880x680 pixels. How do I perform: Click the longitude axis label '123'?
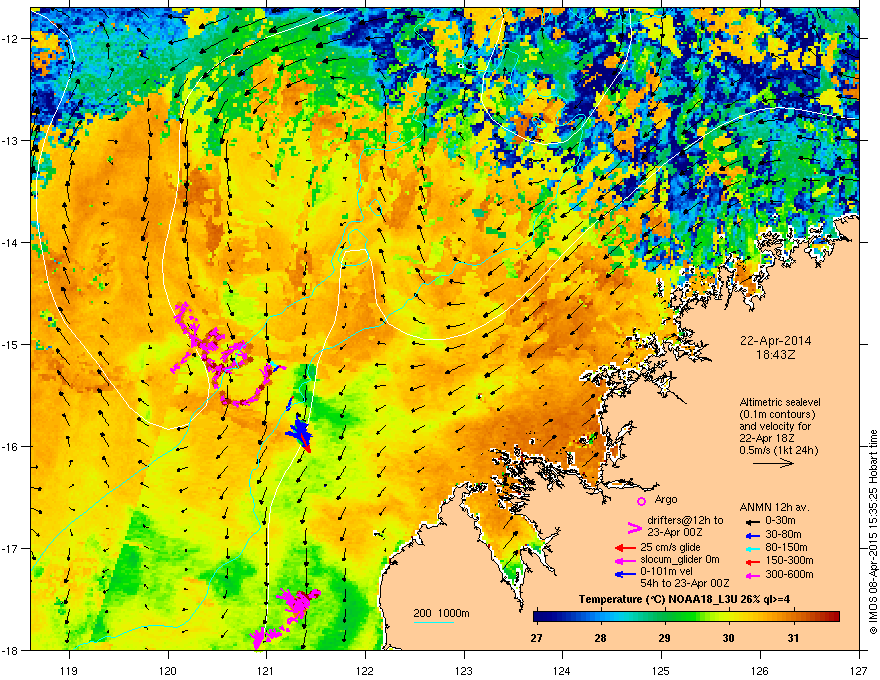[464, 670]
